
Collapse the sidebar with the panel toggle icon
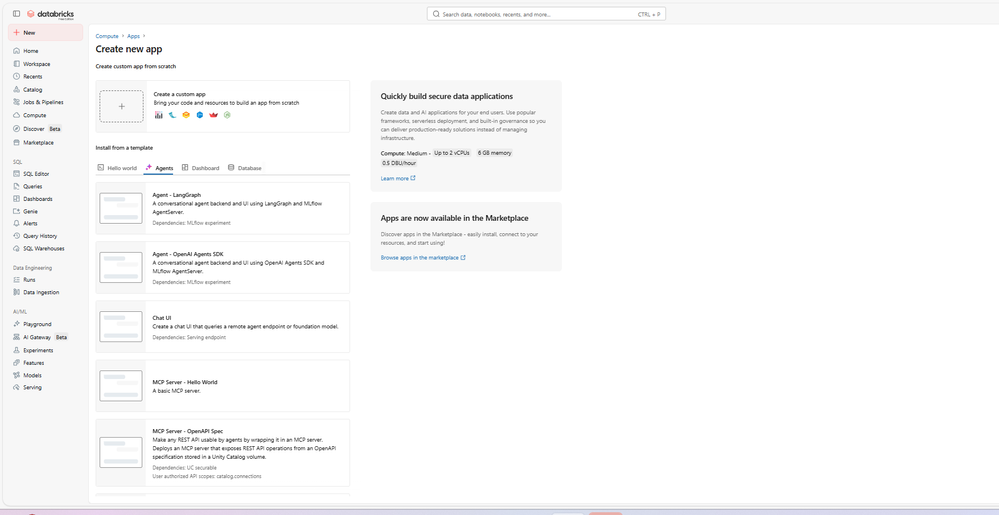click(x=17, y=13)
